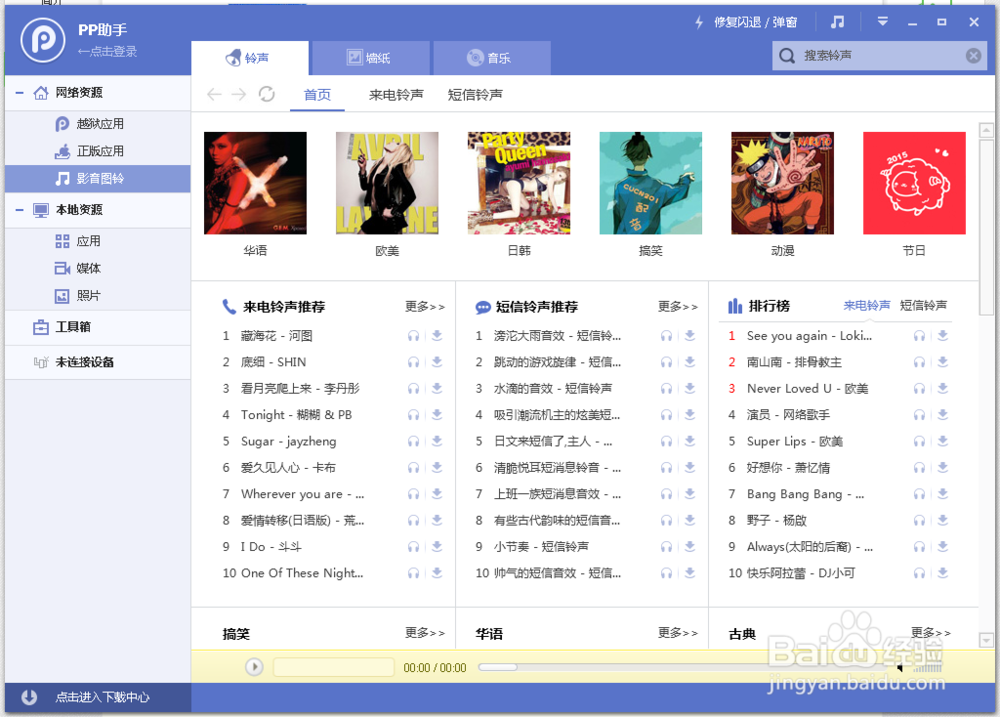This screenshot has height=717, width=1000.
Task: Download Tonight - 糊糊 & PB ringtone
Action: [437, 415]
